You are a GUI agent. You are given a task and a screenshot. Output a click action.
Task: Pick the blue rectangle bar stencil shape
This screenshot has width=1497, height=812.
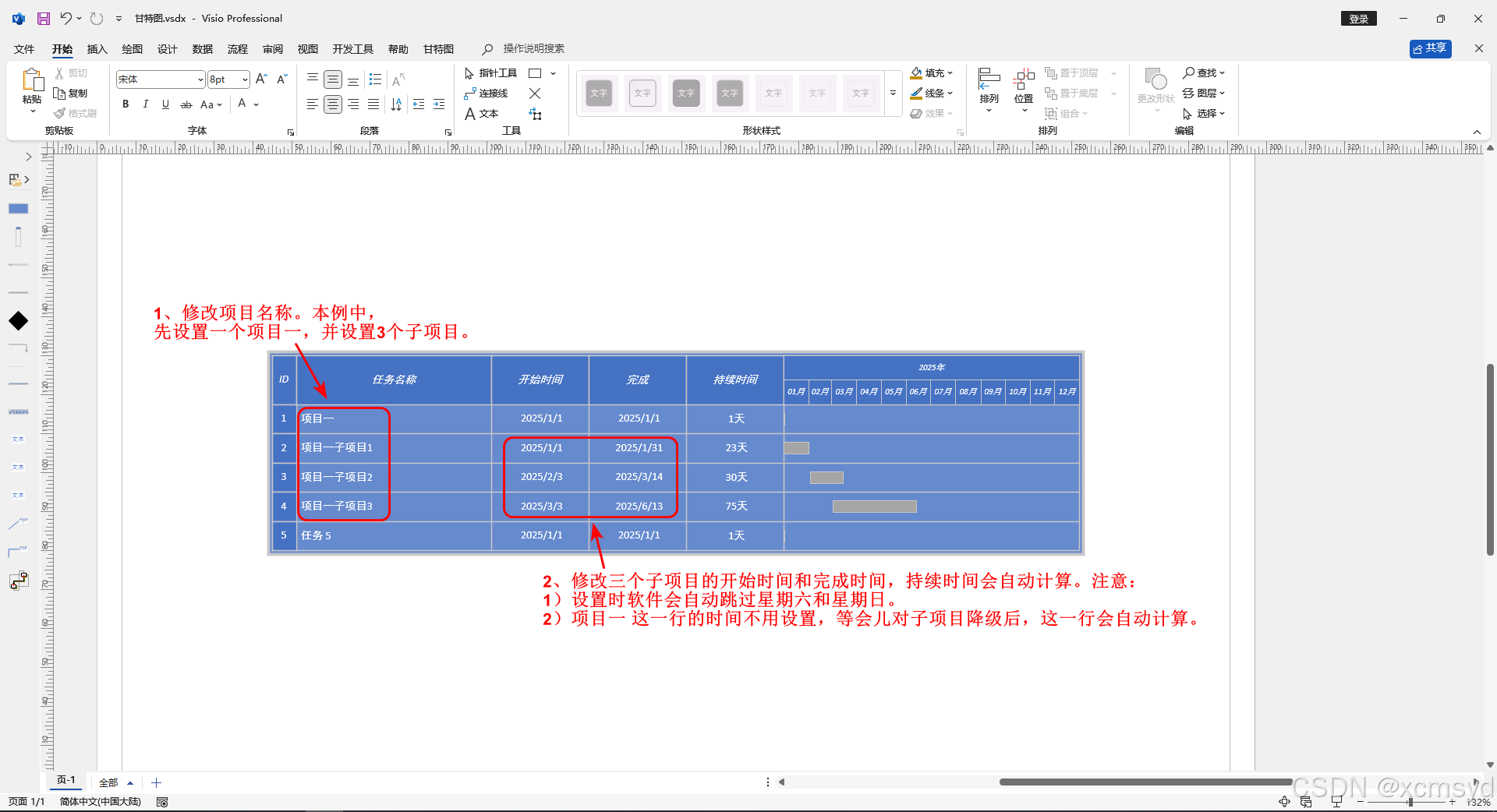pyautogui.click(x=18, y=209)
